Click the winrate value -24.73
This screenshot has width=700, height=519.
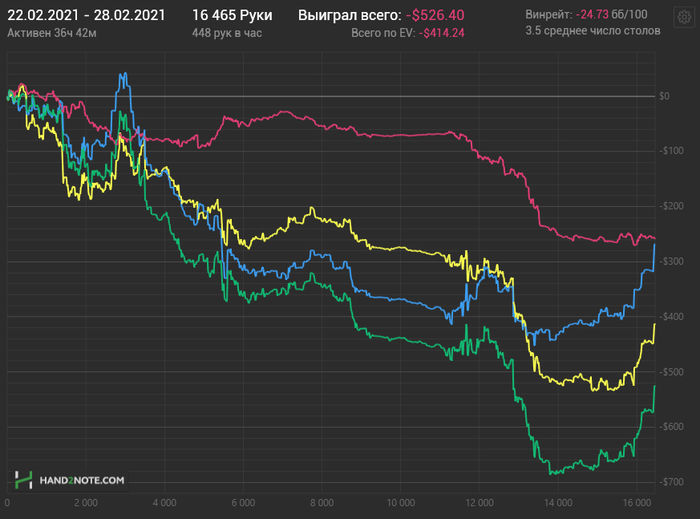click(592, 15)
